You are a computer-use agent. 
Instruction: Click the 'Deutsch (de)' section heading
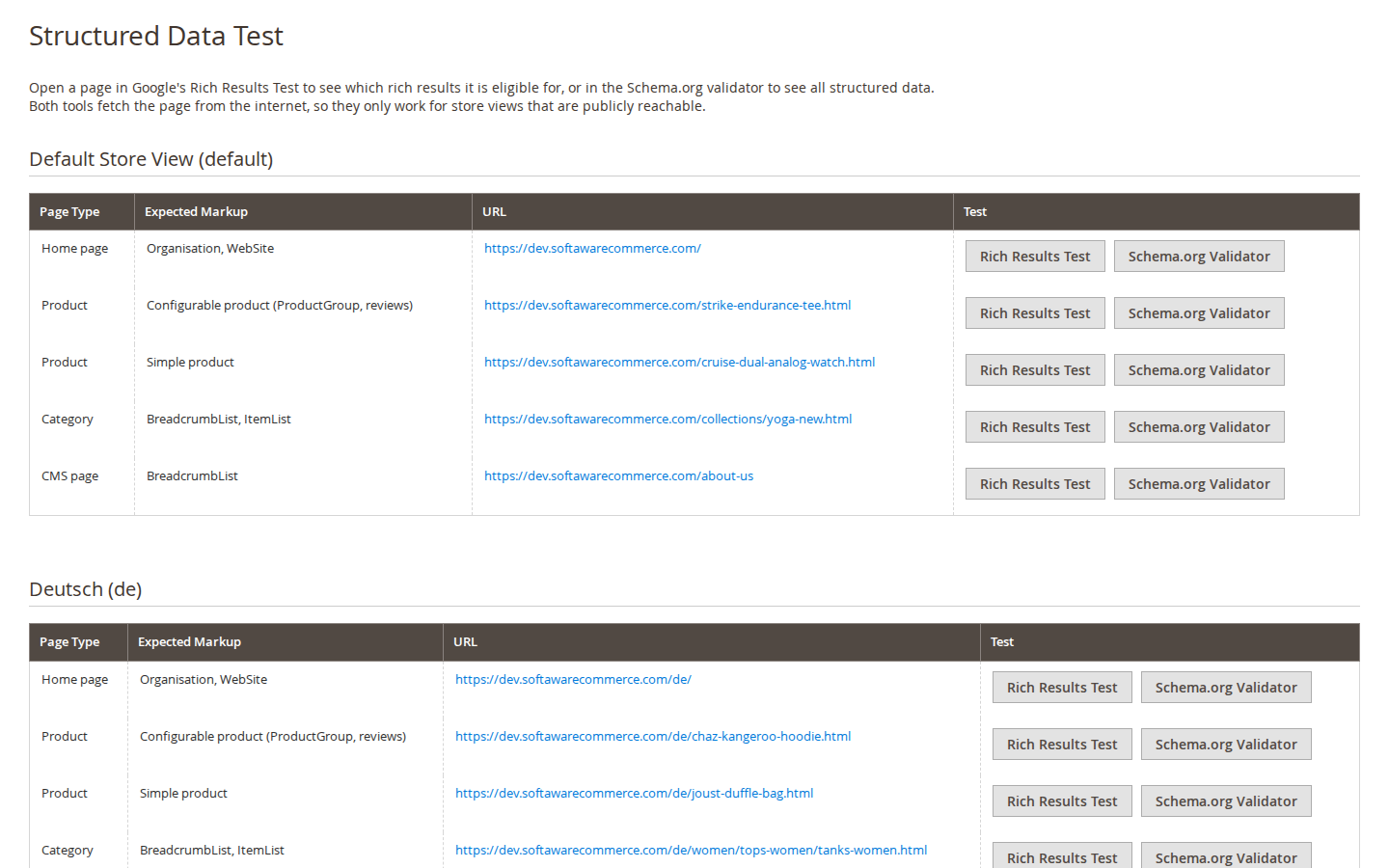coord(86,589)
